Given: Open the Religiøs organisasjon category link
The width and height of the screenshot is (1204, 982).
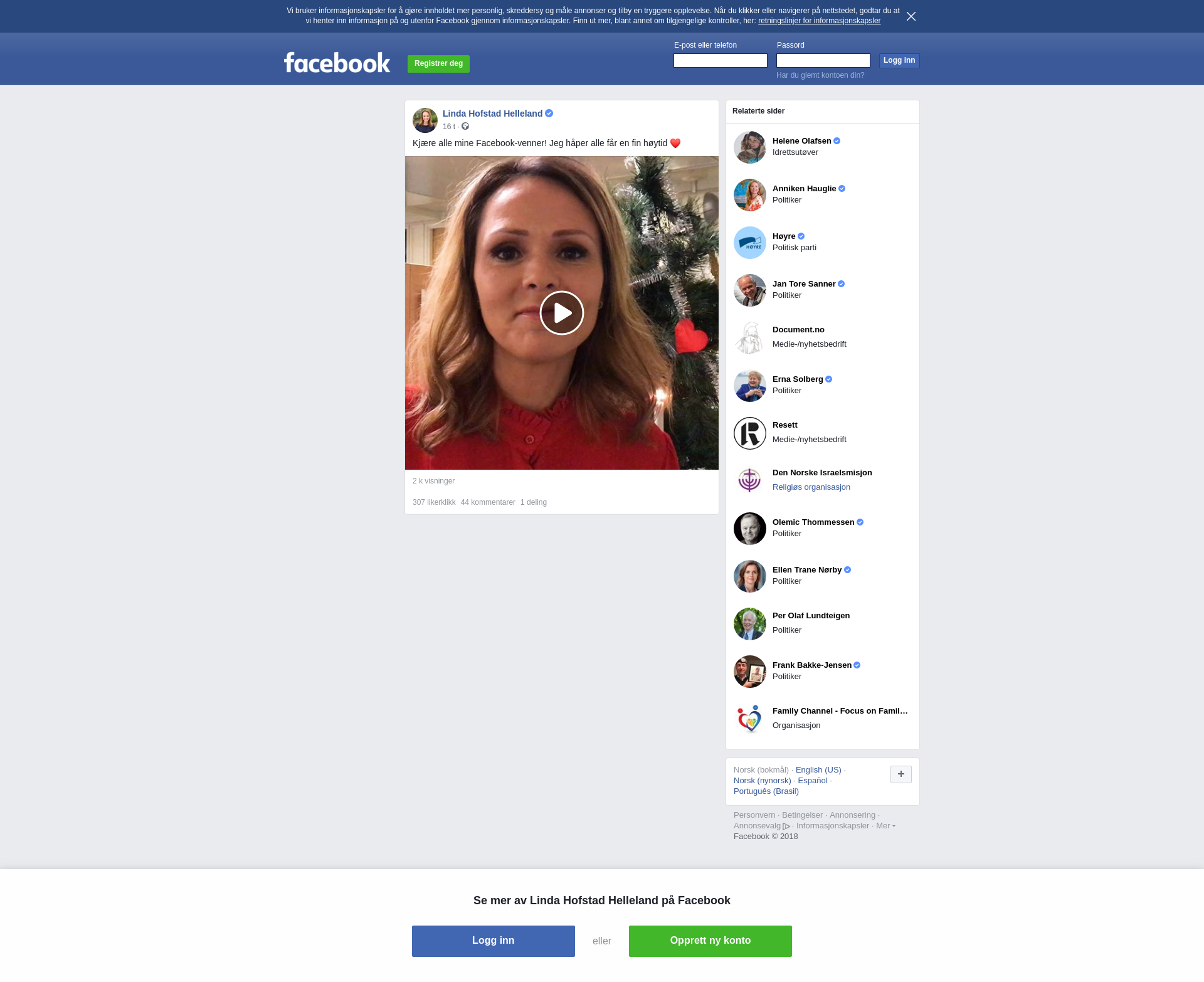Looking at the screenshot, I should (811, 487).
